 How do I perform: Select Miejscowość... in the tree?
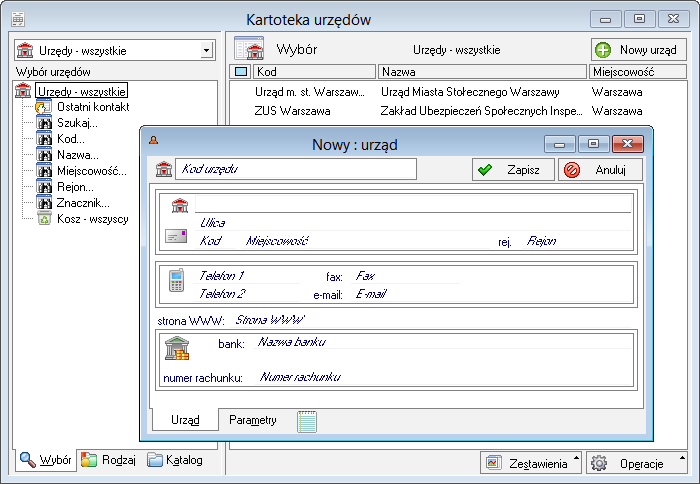(x=92, y=171)
